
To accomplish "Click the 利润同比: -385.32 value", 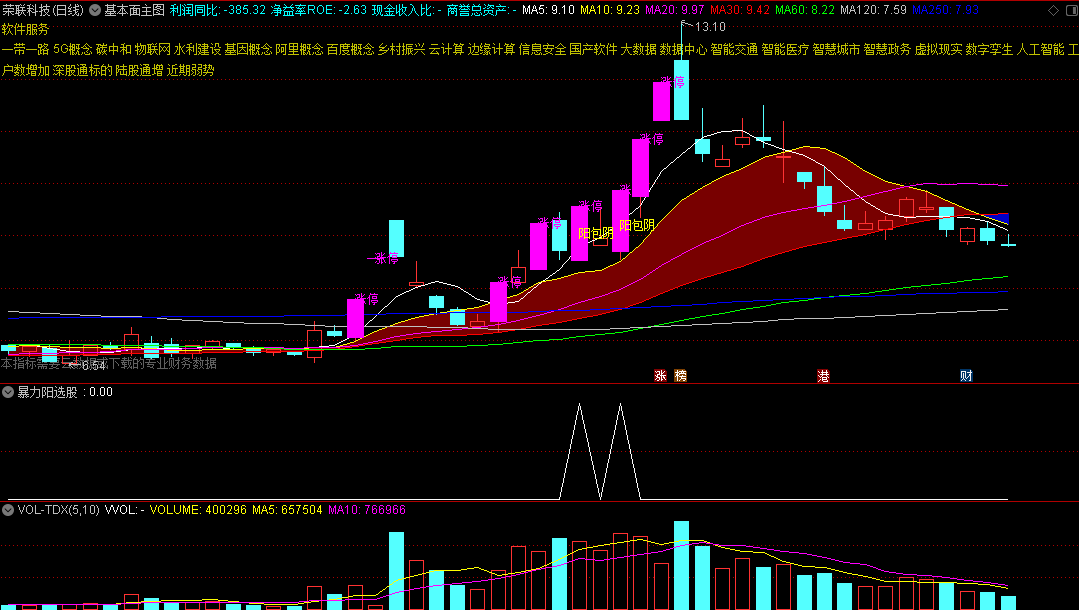I will 217,10.
